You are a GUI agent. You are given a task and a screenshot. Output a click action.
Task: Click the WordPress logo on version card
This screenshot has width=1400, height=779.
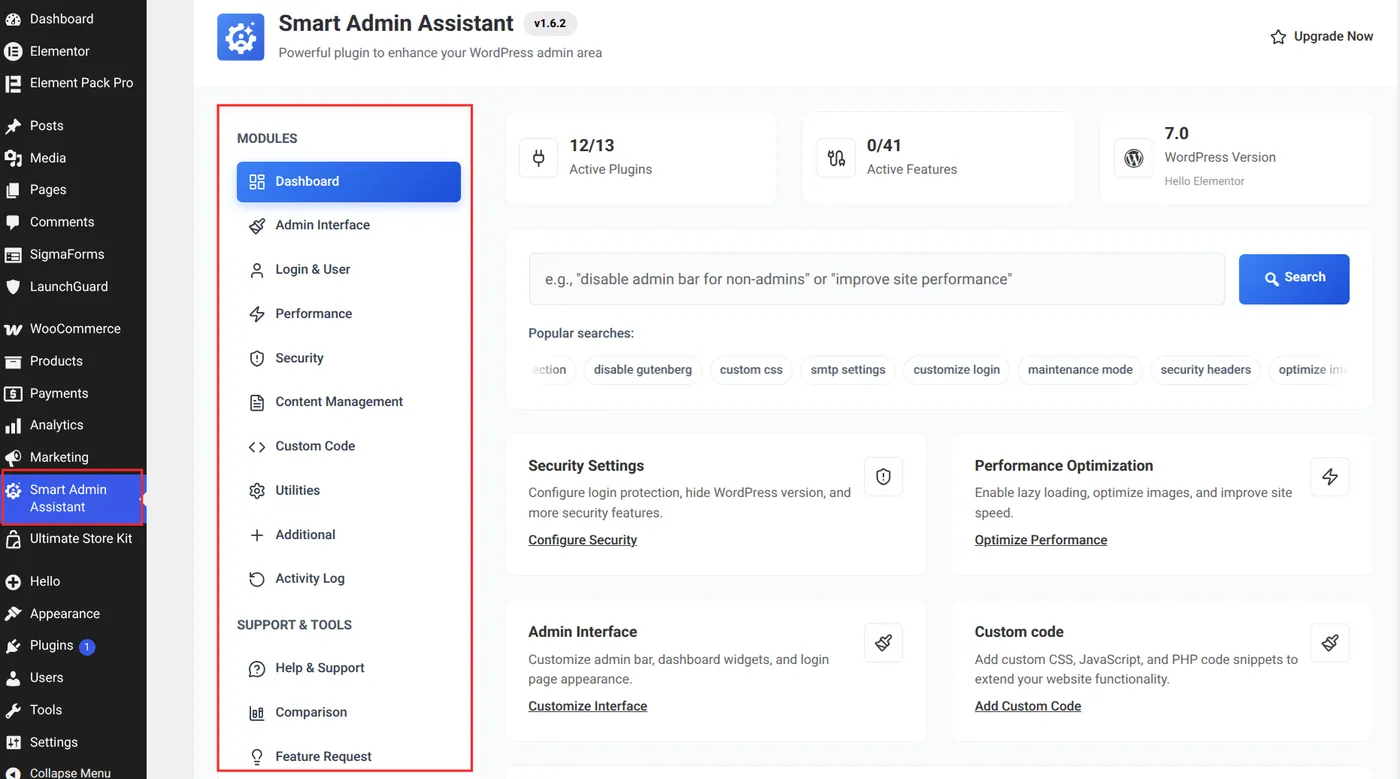(1133, 158)
